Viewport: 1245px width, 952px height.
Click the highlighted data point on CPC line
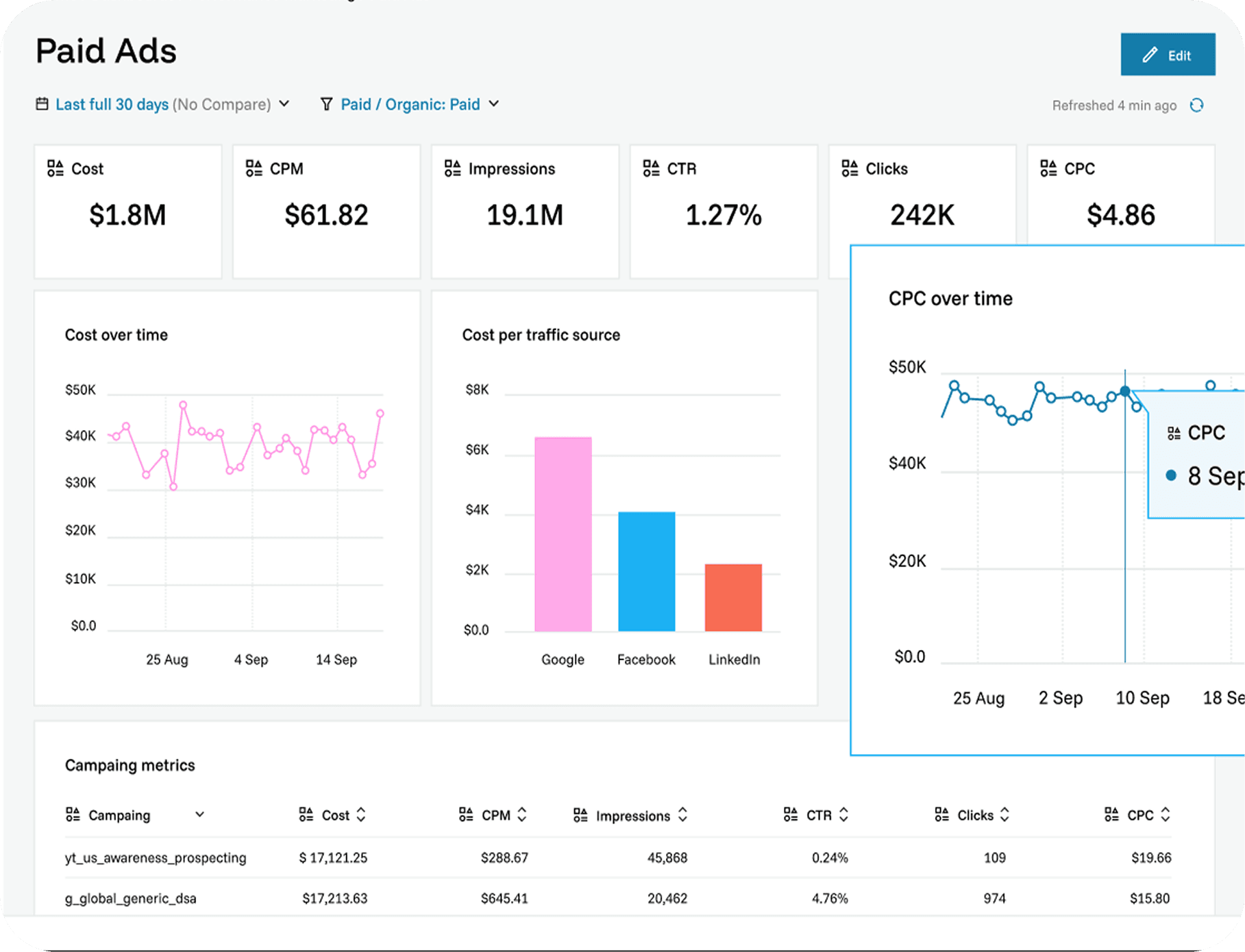click(x=1125, y=391)
